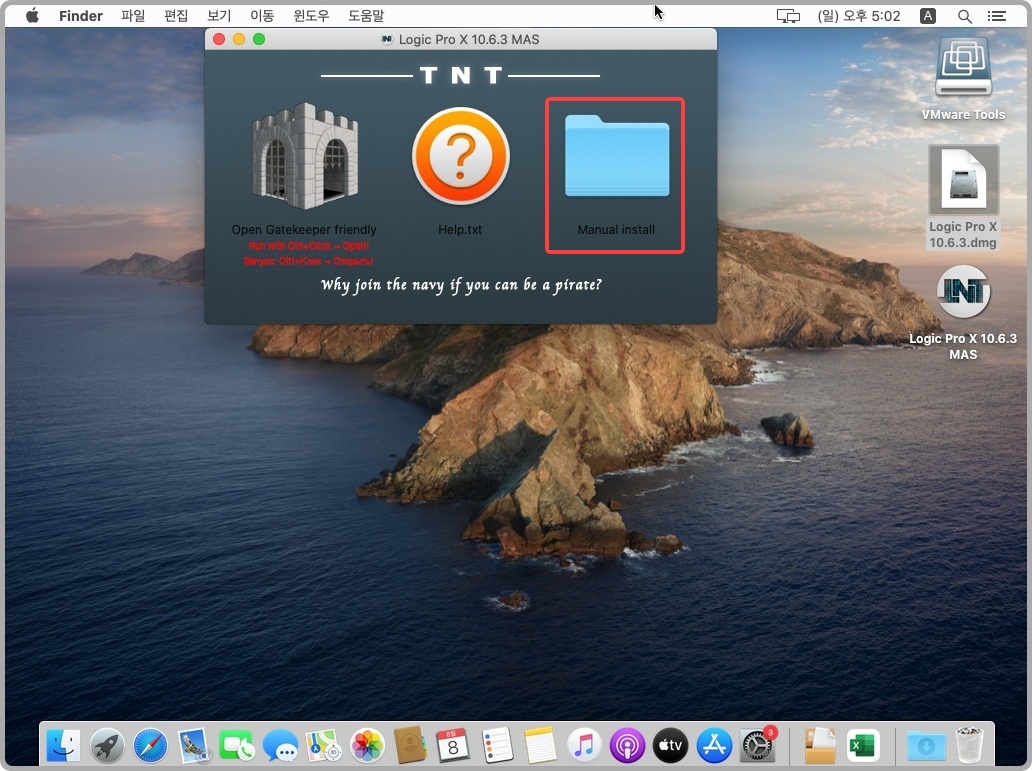Open Spotlight search in menu bar

point(964,16)
